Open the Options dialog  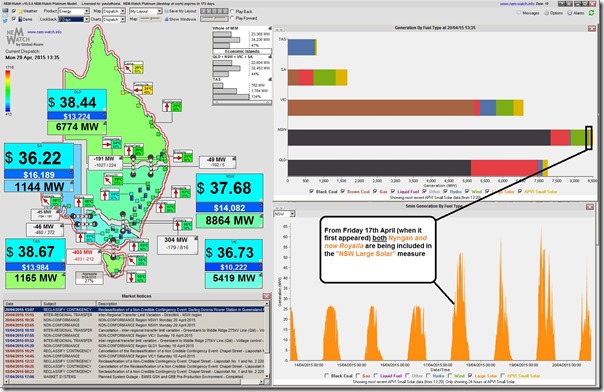(554, 13)
